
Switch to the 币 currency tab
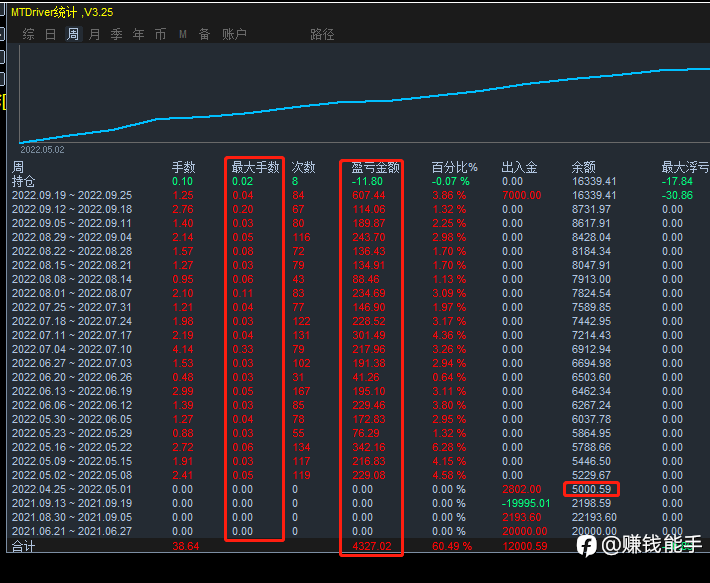click(160, 34)
